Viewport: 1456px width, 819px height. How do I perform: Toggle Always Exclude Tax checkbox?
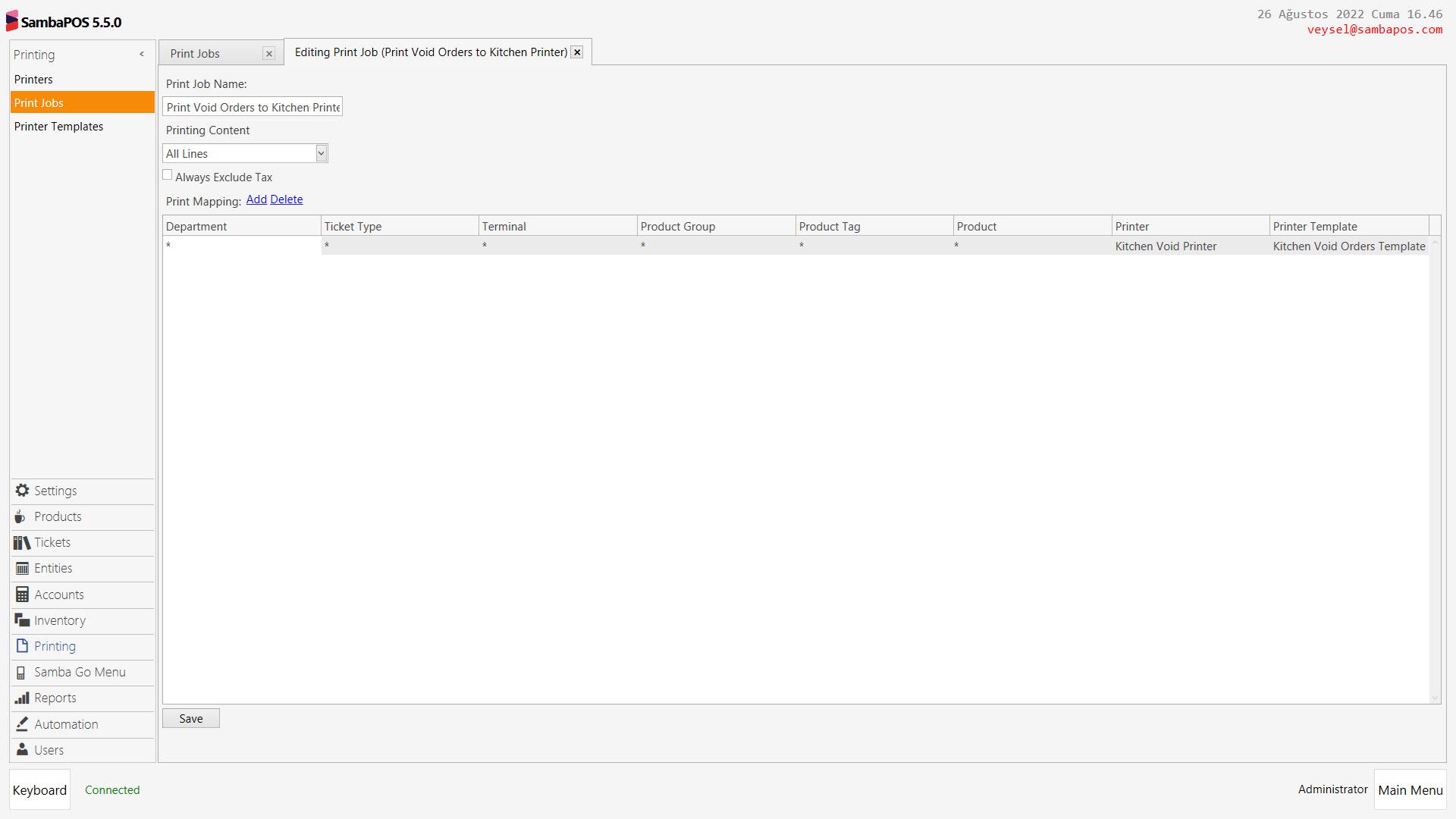[168, 175]
